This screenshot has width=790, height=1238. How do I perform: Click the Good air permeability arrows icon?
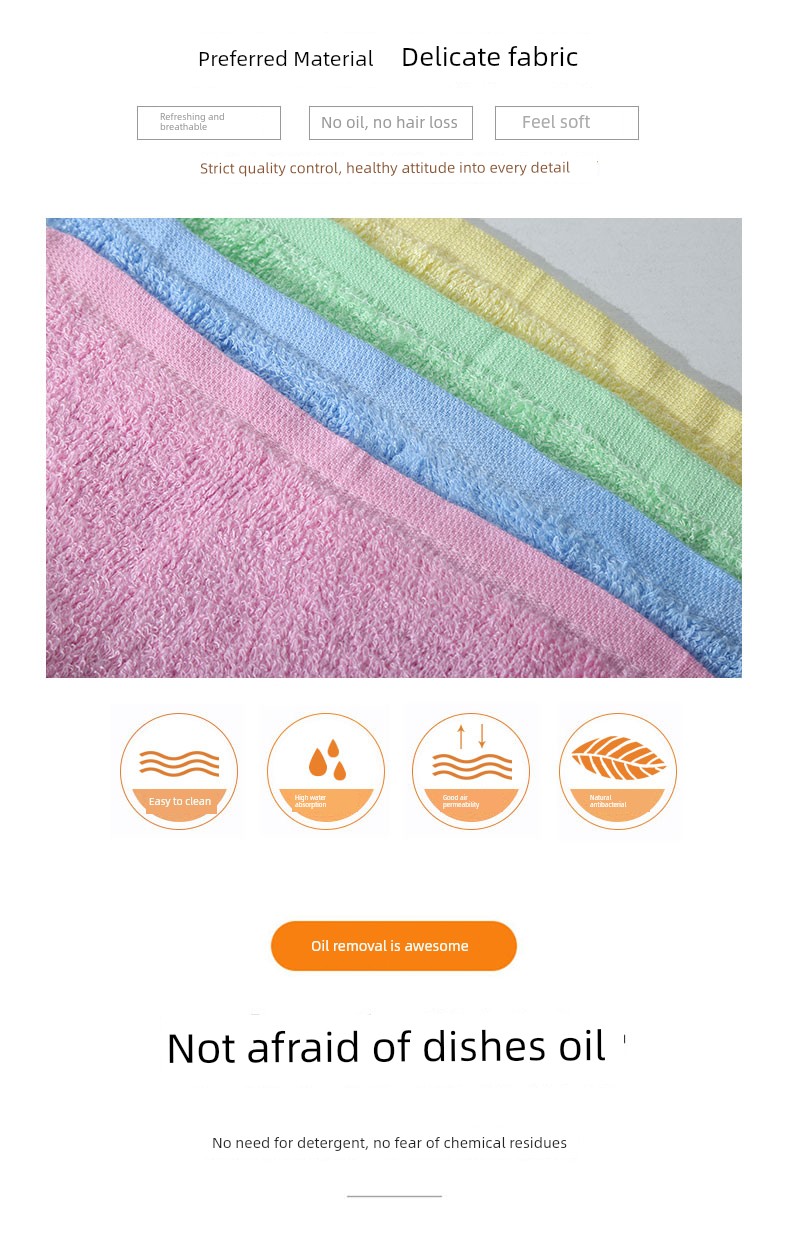click(471, 771)
